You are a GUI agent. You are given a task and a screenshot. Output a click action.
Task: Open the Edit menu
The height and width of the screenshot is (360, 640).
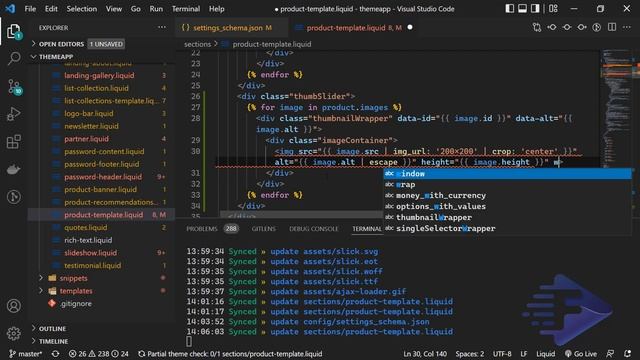[51, 9]
